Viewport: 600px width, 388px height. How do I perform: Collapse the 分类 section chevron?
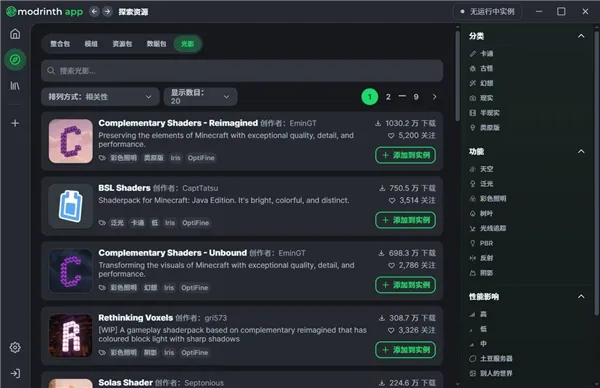click(x=581, y=36)
